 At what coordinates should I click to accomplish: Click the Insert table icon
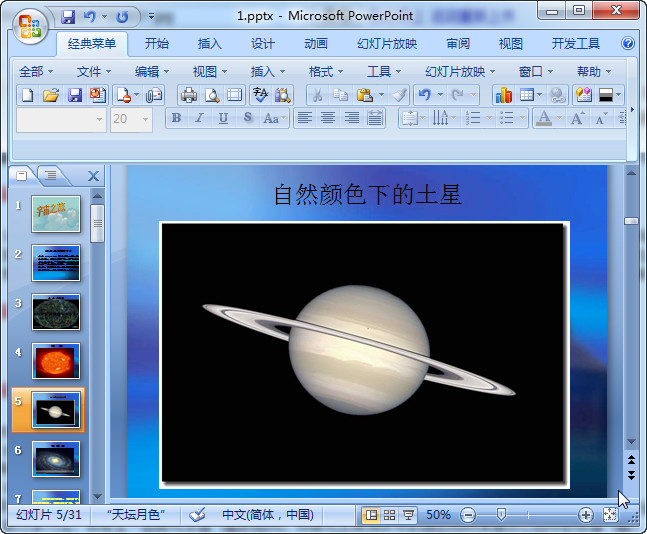(x=527, y=96)
